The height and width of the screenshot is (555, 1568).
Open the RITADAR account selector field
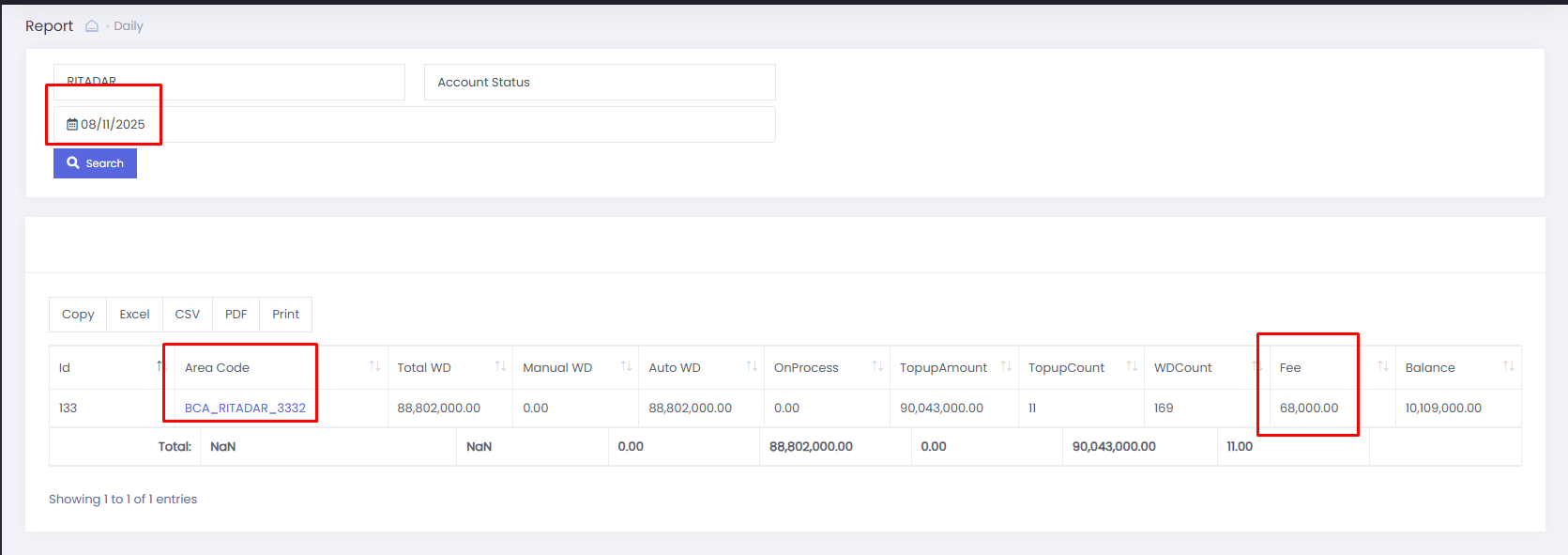(229, 83)
